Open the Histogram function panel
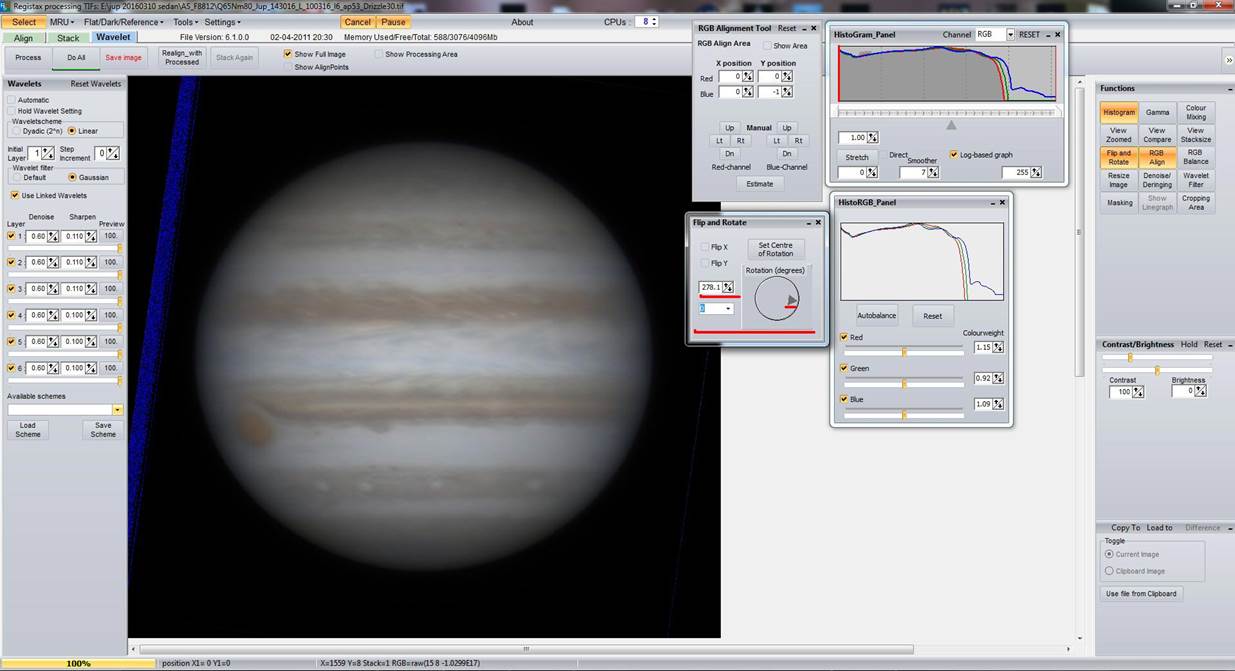This screenshot has width=1235, height=671. pyautogui.click(x=1118, y=112)
